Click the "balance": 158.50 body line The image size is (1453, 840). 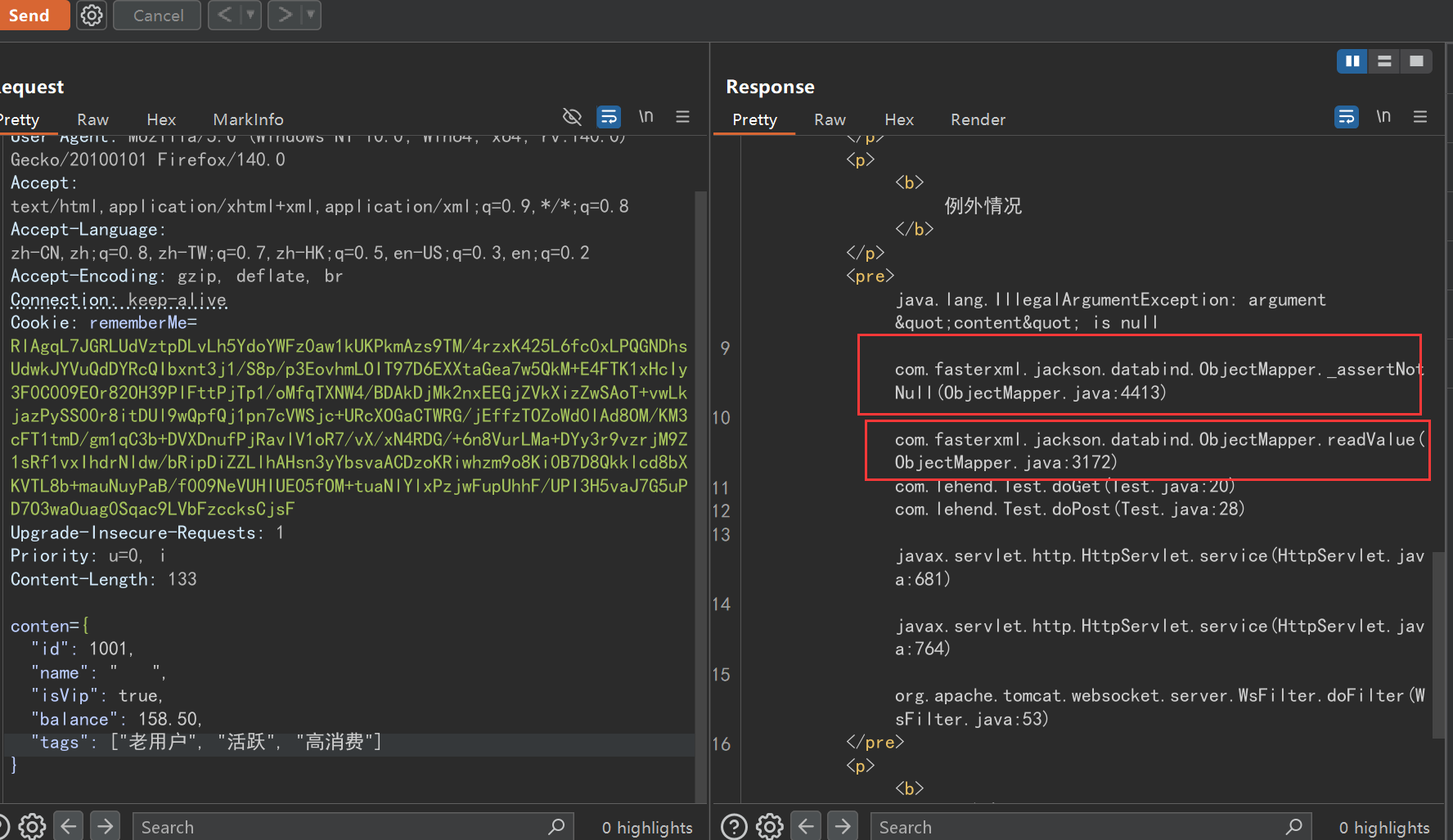116,719
